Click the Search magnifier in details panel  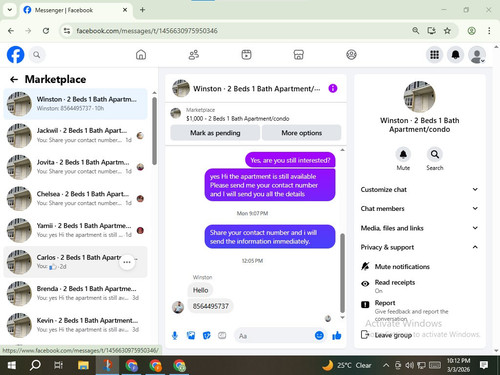point(435,154)
